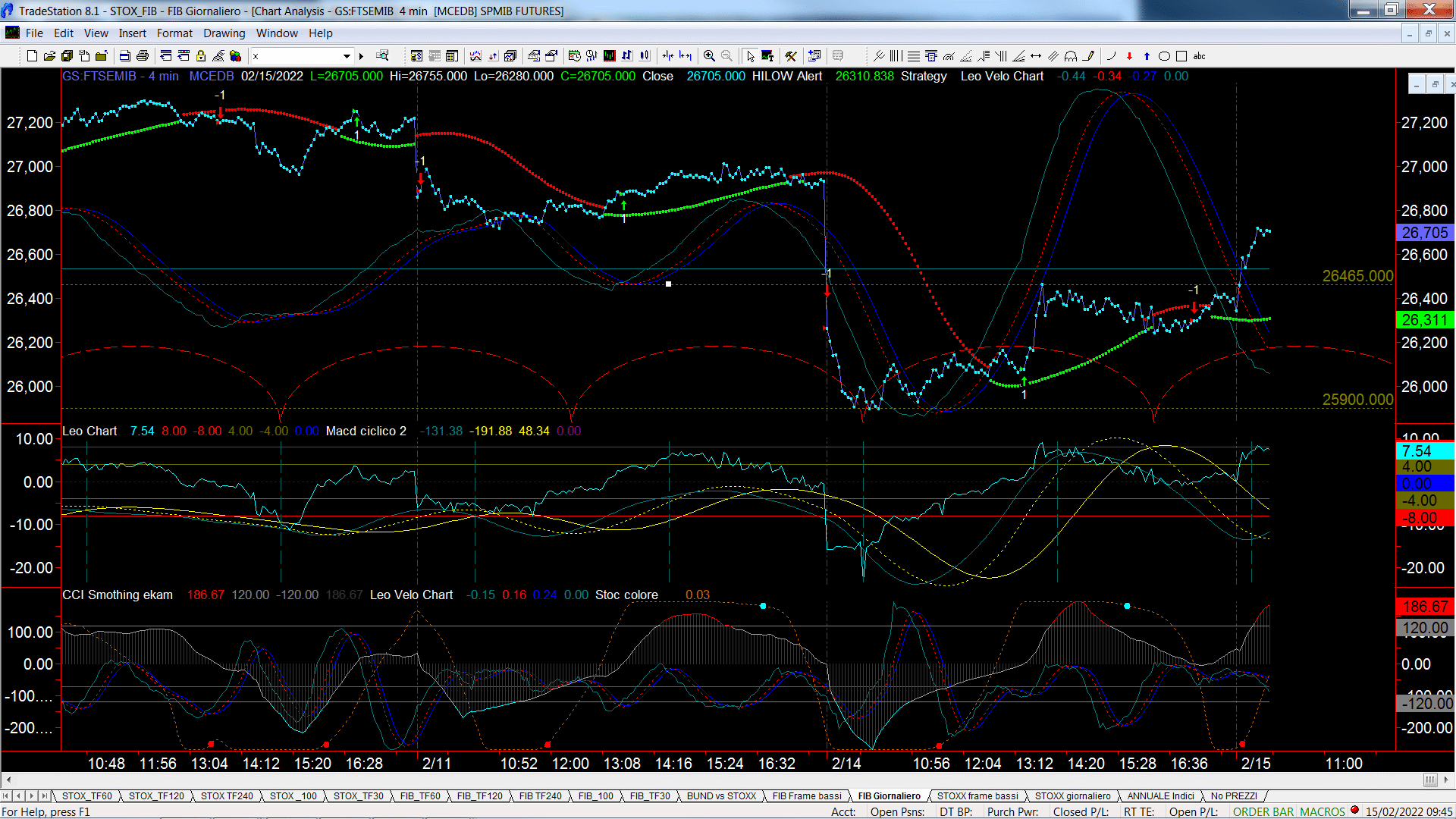The width and height of the screenshot is (1456, 819).
Task: Open the Window menu
Action: (277, 33)
